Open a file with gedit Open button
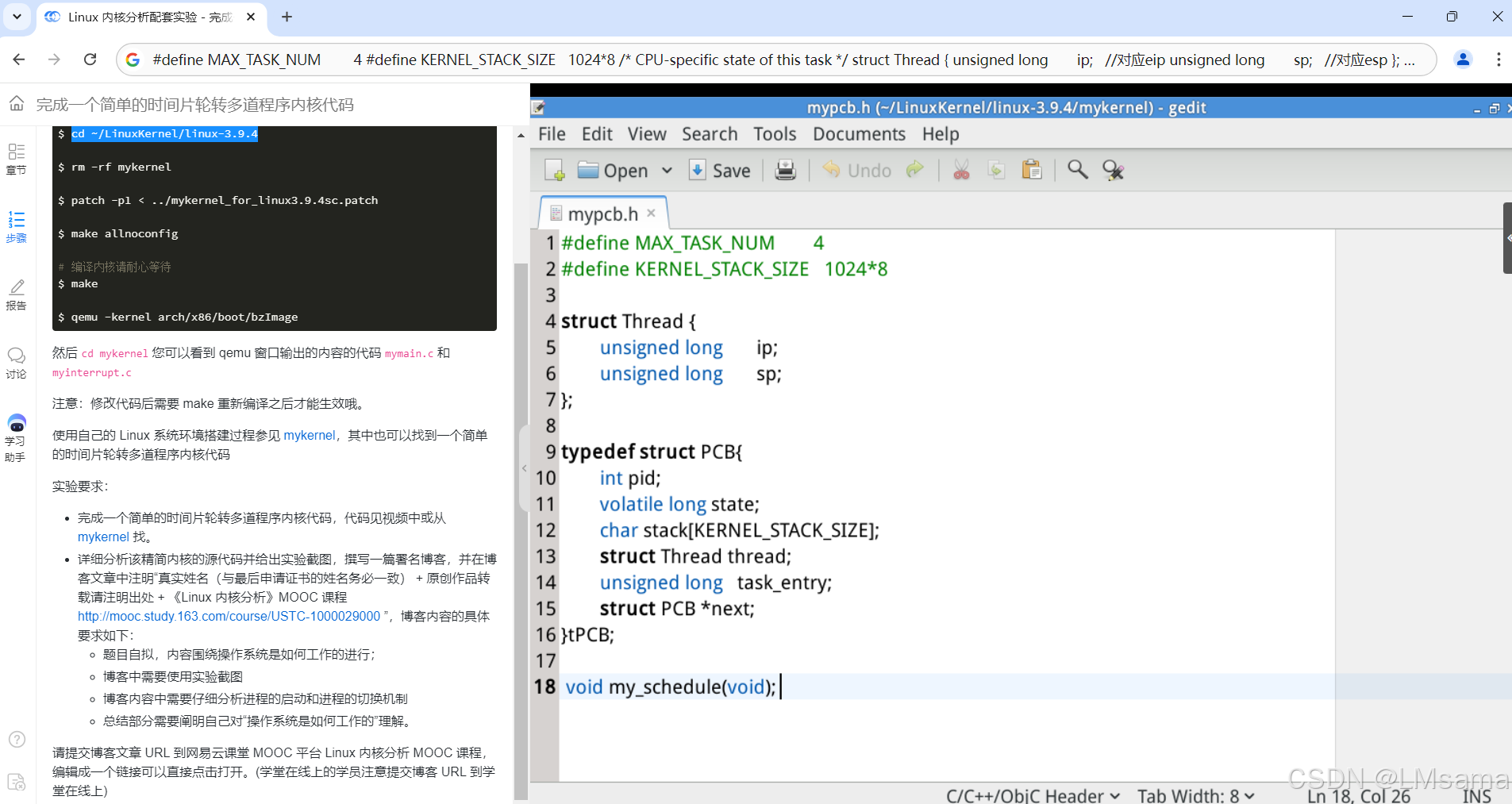This screenshot has width=1512, height=804. [613, 170]
